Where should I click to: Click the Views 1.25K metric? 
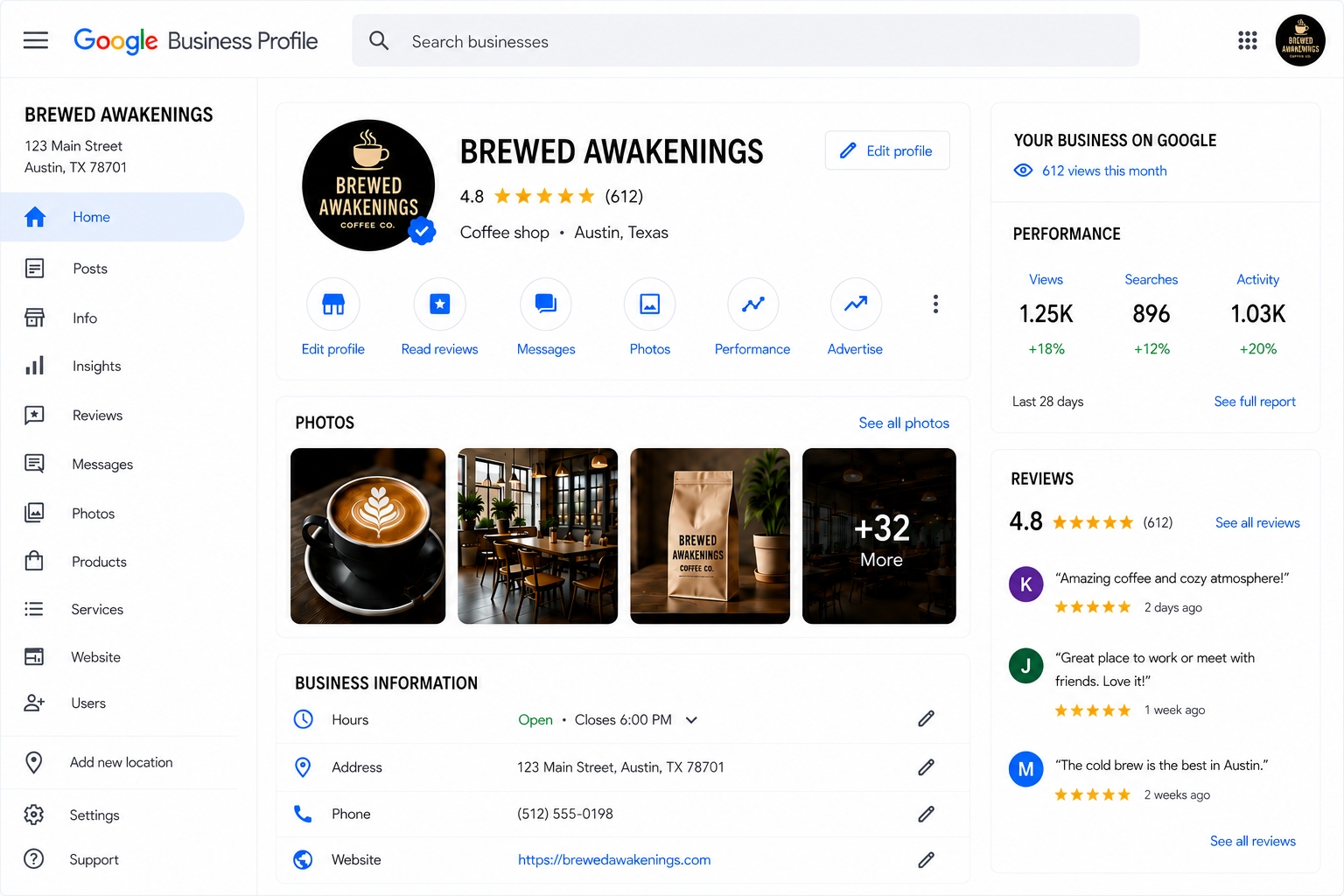(1046, 314)
